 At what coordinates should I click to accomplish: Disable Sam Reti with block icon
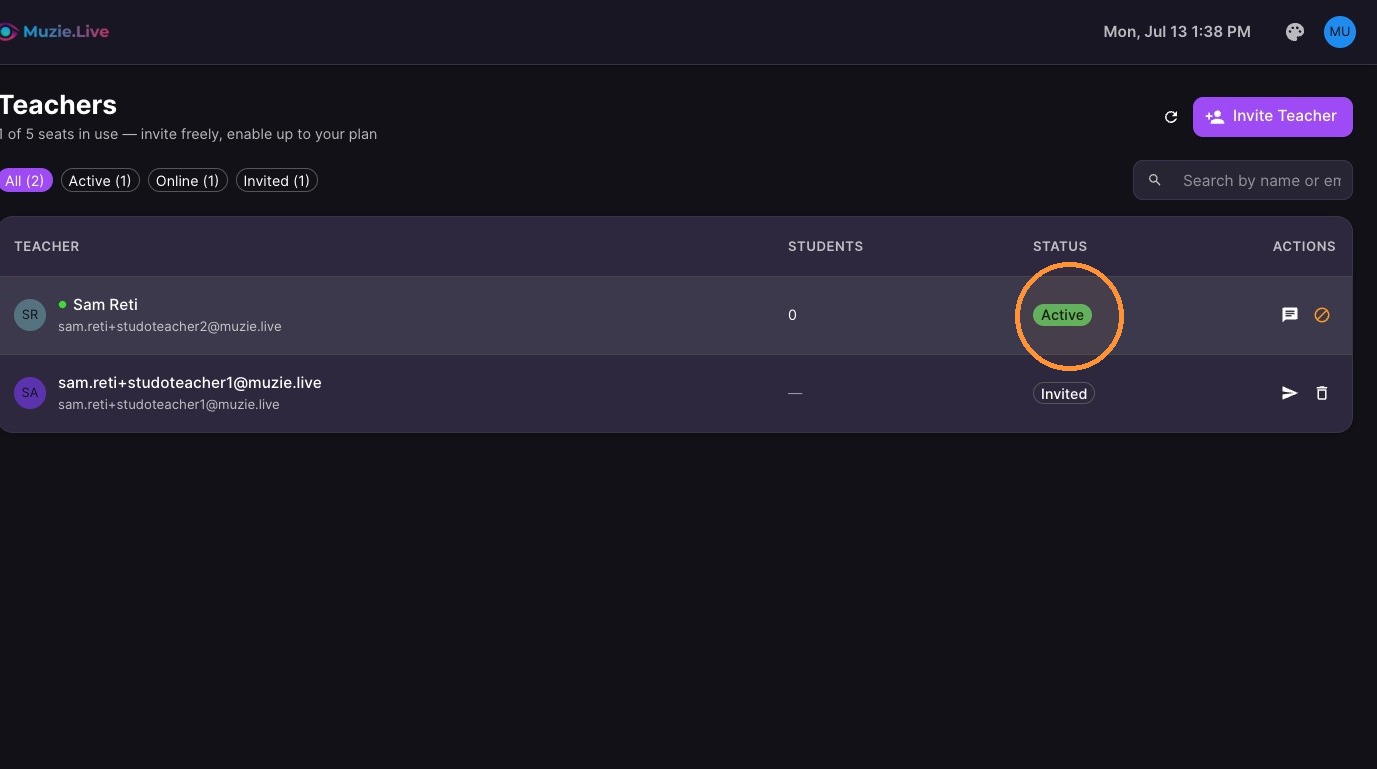pyautogui.click(x=1322, y=315)
